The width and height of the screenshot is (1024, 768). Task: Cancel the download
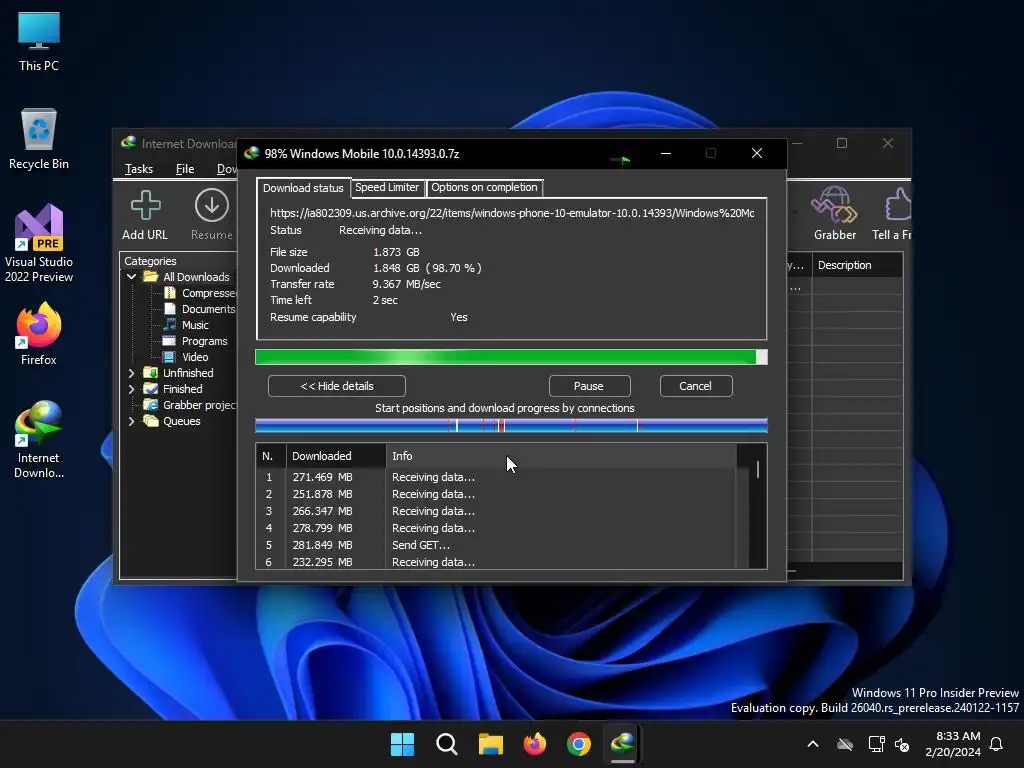[696, 386]
